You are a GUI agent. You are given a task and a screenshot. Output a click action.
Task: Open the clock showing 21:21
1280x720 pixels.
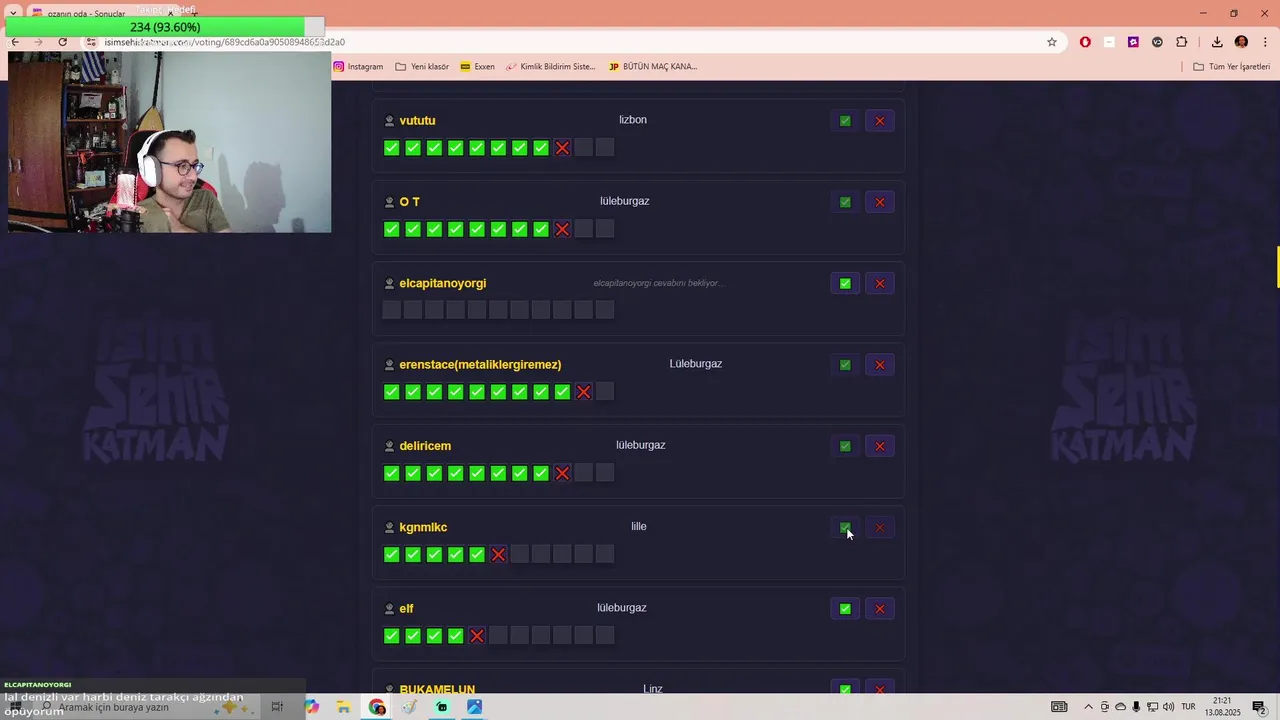(1222, 707)
